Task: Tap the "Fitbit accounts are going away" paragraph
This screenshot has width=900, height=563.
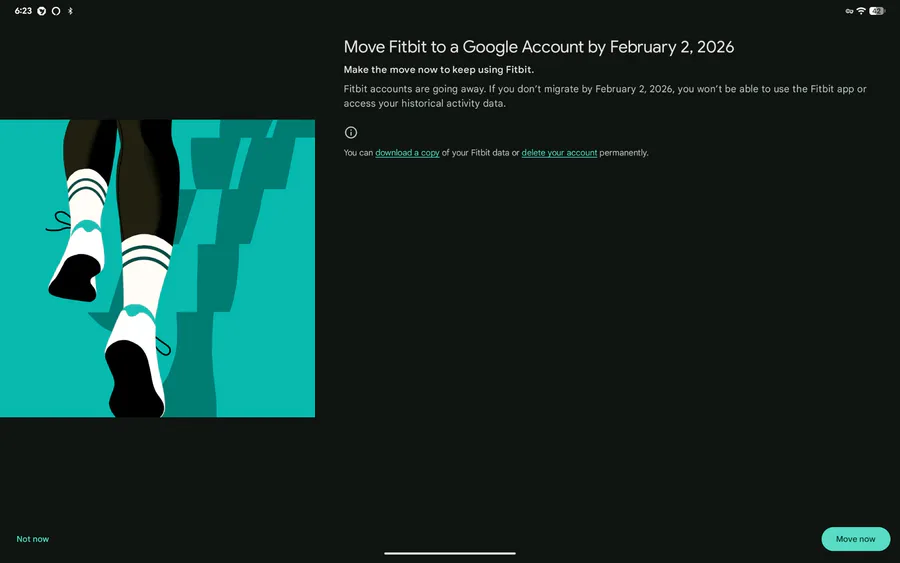Action: click(x=604, y=96)
